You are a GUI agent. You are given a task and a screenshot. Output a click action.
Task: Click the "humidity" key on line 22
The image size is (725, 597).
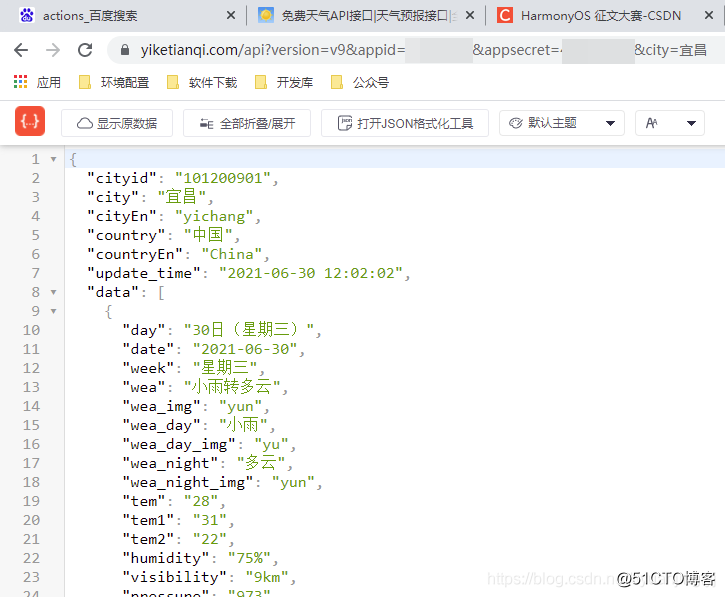(166, 558)
